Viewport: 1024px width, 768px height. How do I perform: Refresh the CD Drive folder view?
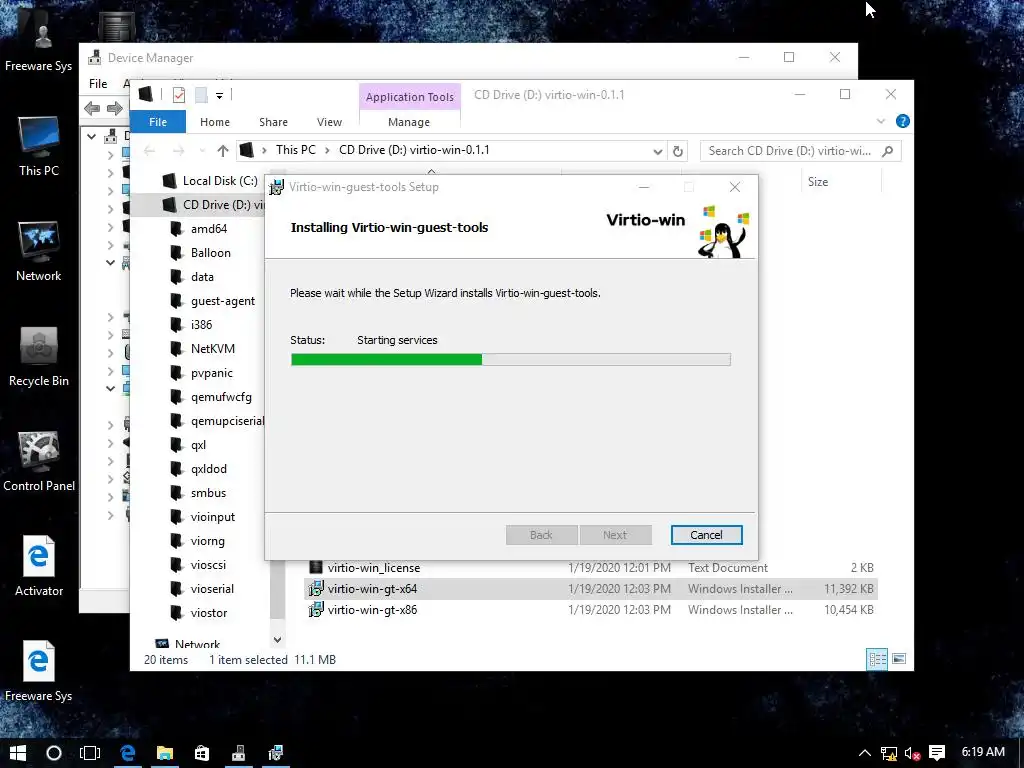(x=678, y=151)
